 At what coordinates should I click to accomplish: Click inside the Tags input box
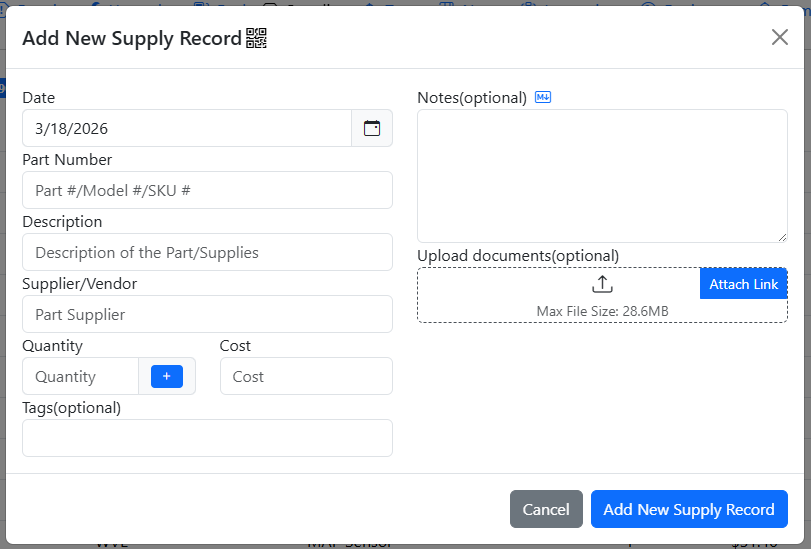[x=207, y=438]
